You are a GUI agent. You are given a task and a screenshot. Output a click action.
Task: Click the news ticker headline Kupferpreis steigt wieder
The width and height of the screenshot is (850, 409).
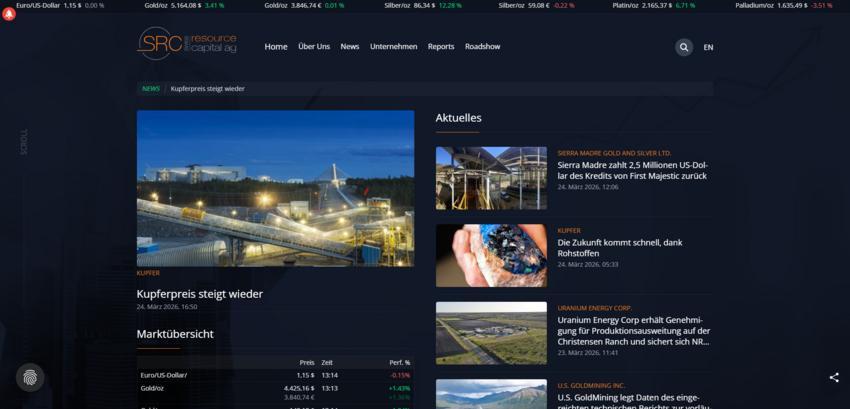tap(207, 89)
